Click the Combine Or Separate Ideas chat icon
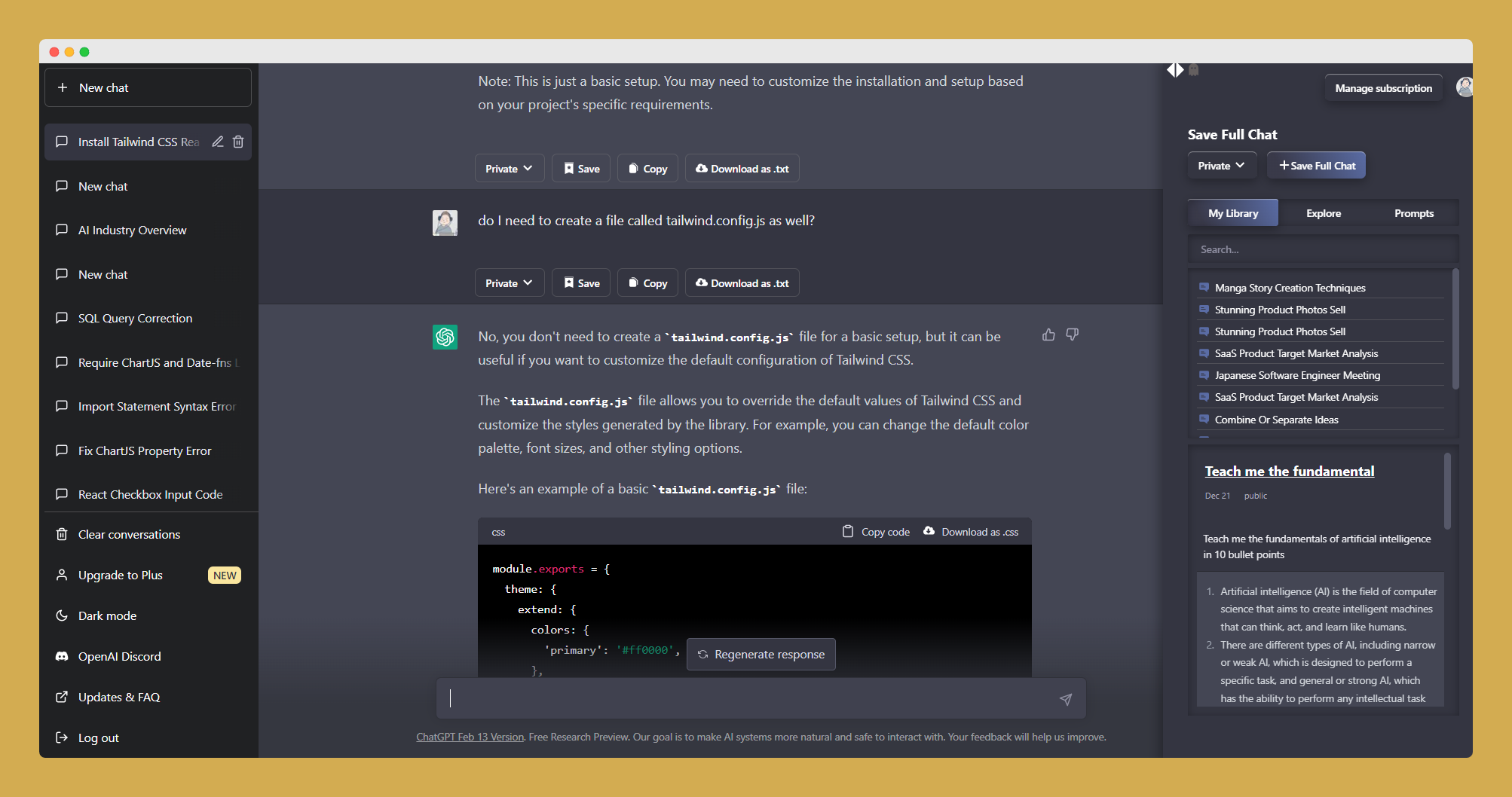This screenshot has height=797, width=1512. (x=1204, y=420)
